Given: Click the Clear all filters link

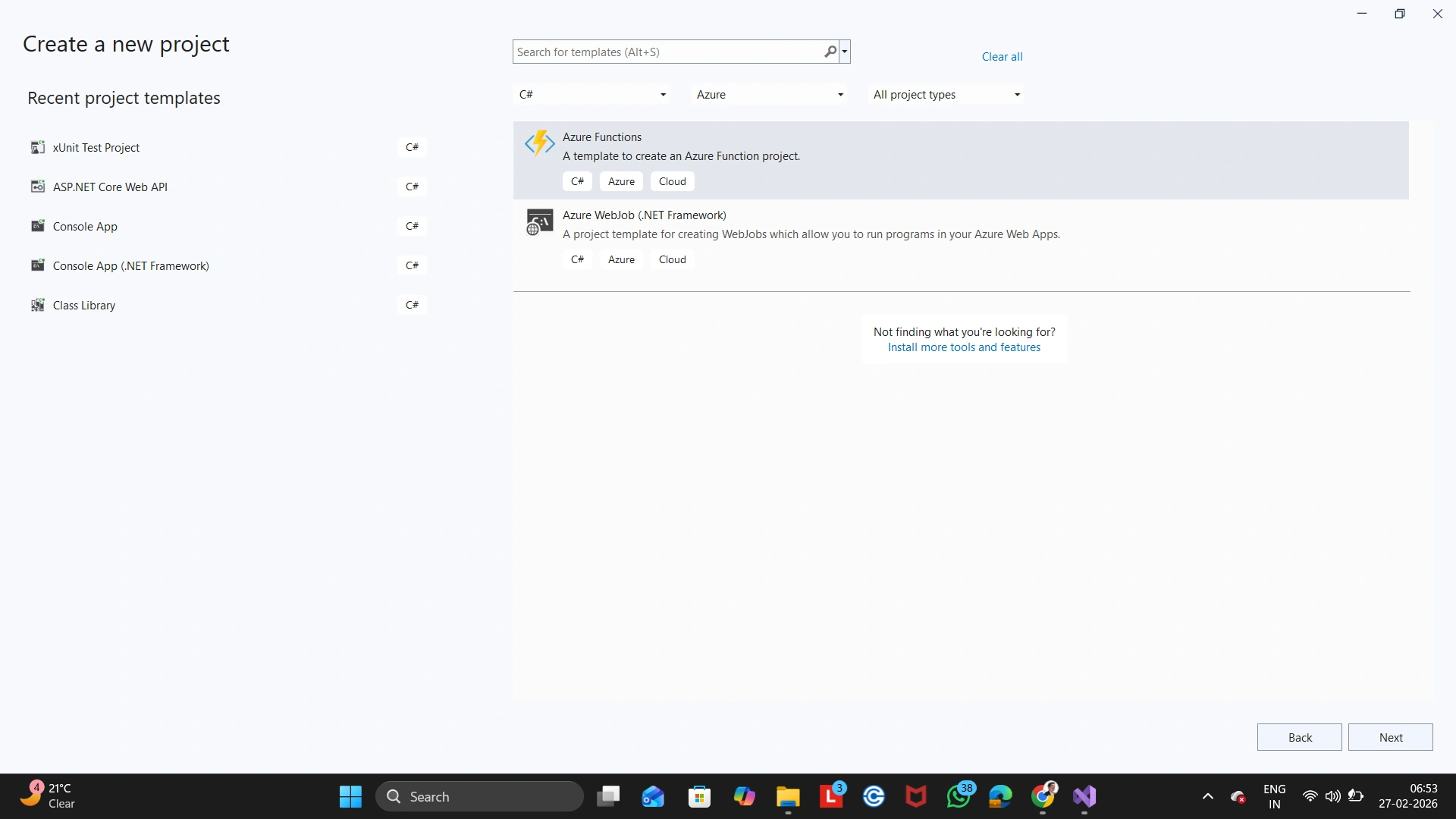Looking at the screenshot, I should [1002, 57].
